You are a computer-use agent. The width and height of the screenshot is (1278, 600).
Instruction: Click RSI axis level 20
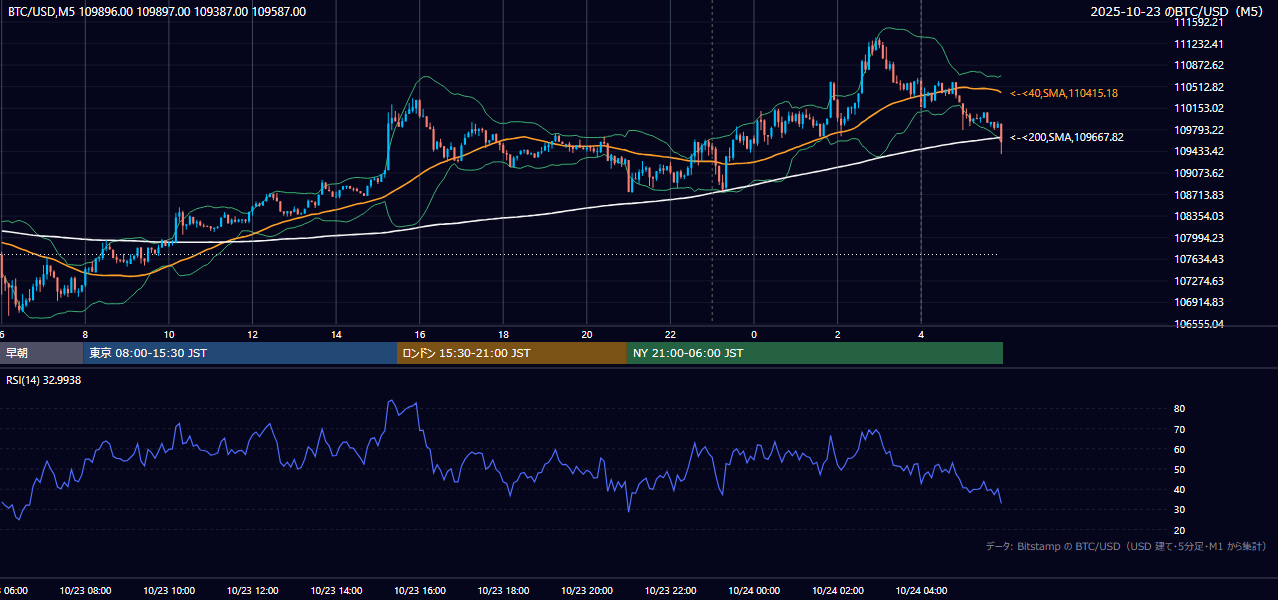[1179, 530]
